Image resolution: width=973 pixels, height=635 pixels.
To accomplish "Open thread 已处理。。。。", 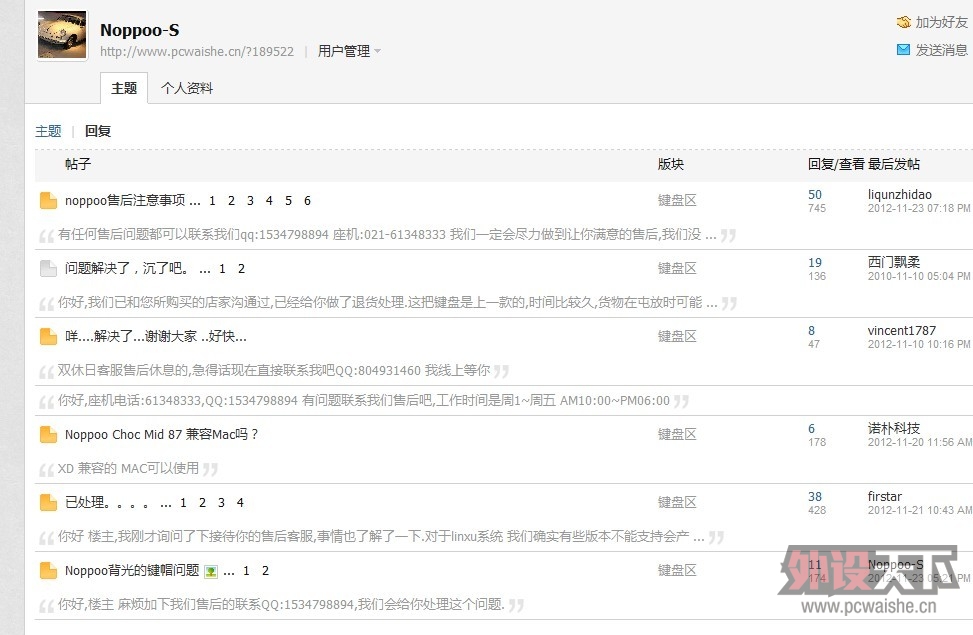I will tap(107, 502).
